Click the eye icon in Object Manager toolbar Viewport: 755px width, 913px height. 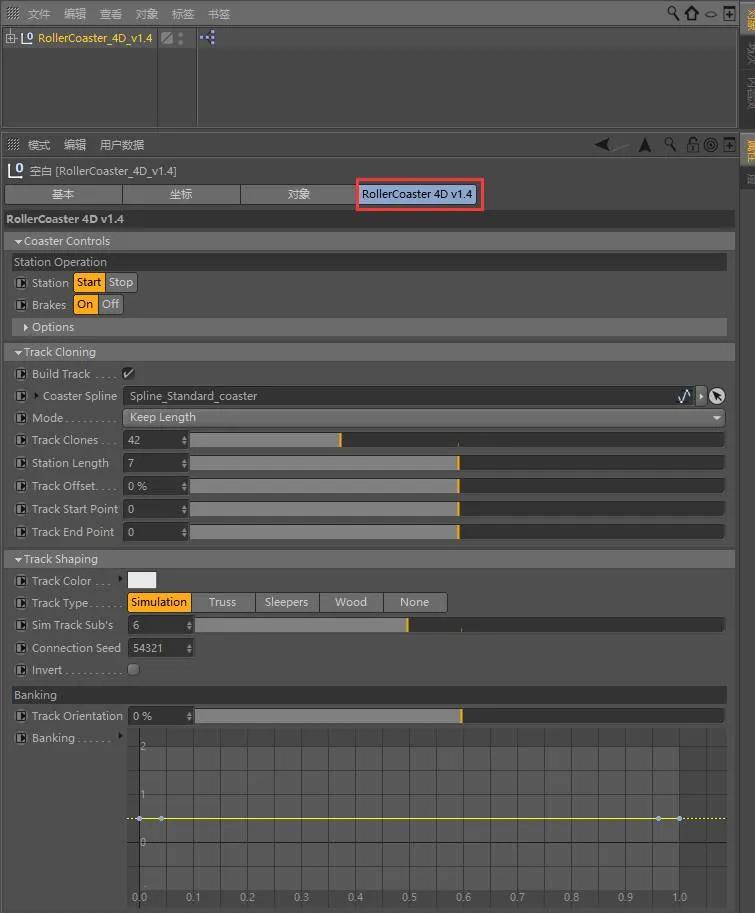click(x=710, y=14)
